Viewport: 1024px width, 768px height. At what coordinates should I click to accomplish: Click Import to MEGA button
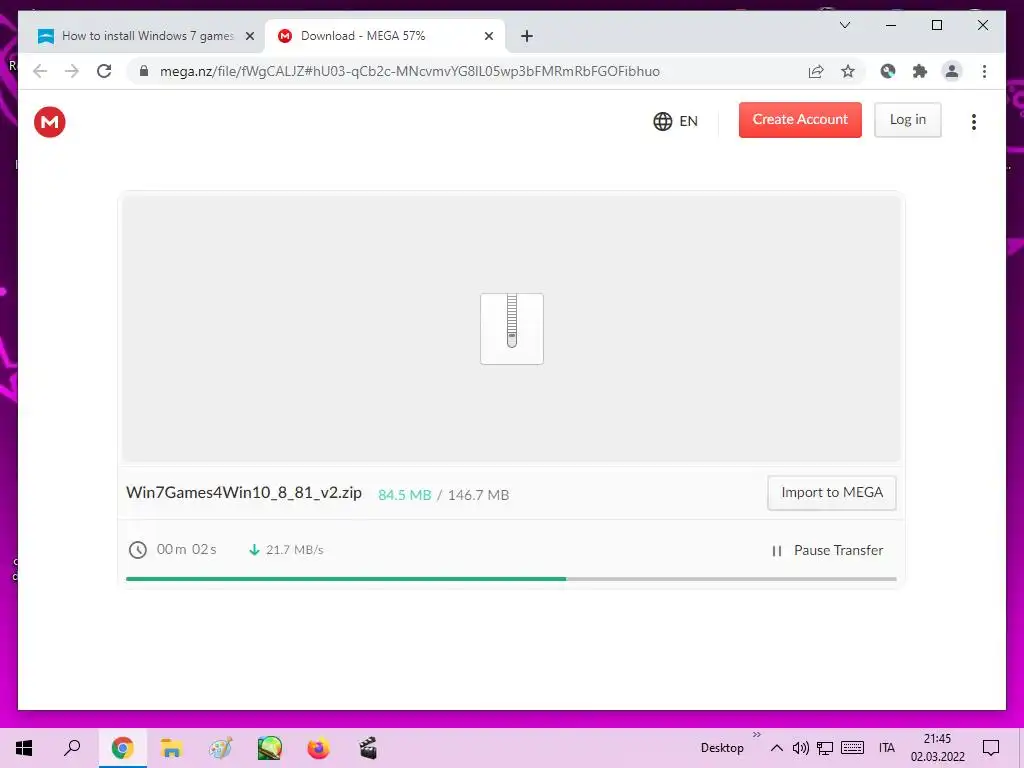[x=832, y=492]
